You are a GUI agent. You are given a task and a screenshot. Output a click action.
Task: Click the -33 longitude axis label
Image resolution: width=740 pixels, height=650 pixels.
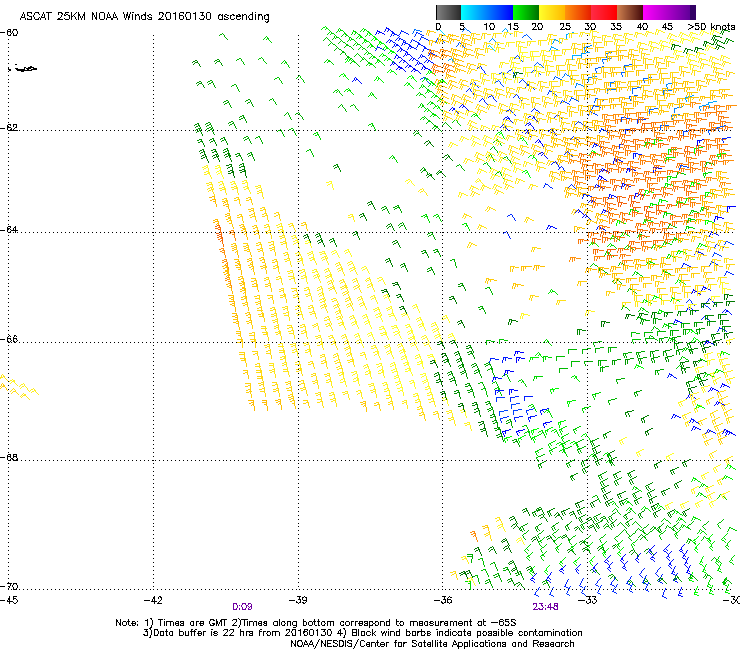[x=588, y=600]
